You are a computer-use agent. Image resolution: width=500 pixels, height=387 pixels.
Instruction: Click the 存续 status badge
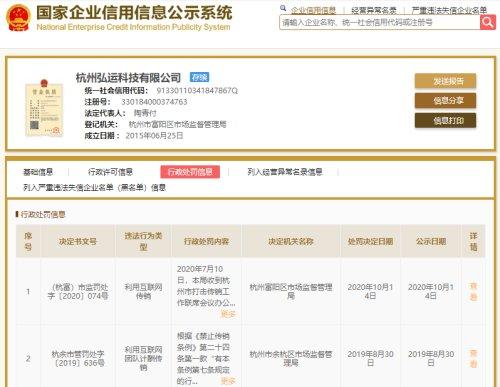(199, 77)
